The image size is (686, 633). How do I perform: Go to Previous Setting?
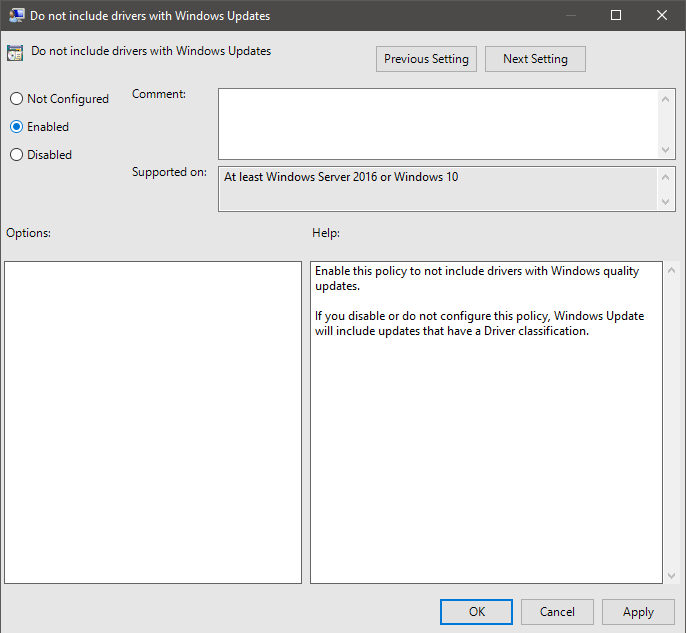pos(426,59)
